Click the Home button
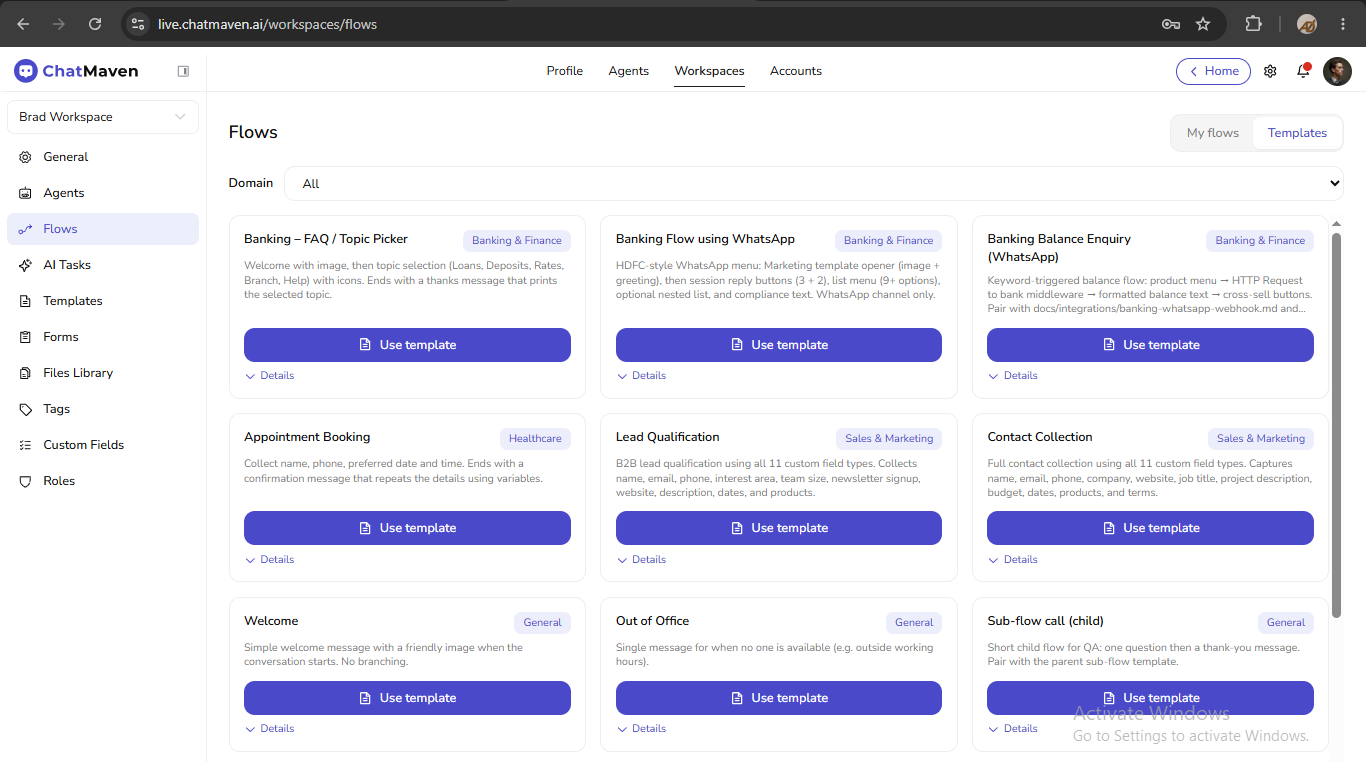This screenshot has height=762, width=1366. point(1213,71)
